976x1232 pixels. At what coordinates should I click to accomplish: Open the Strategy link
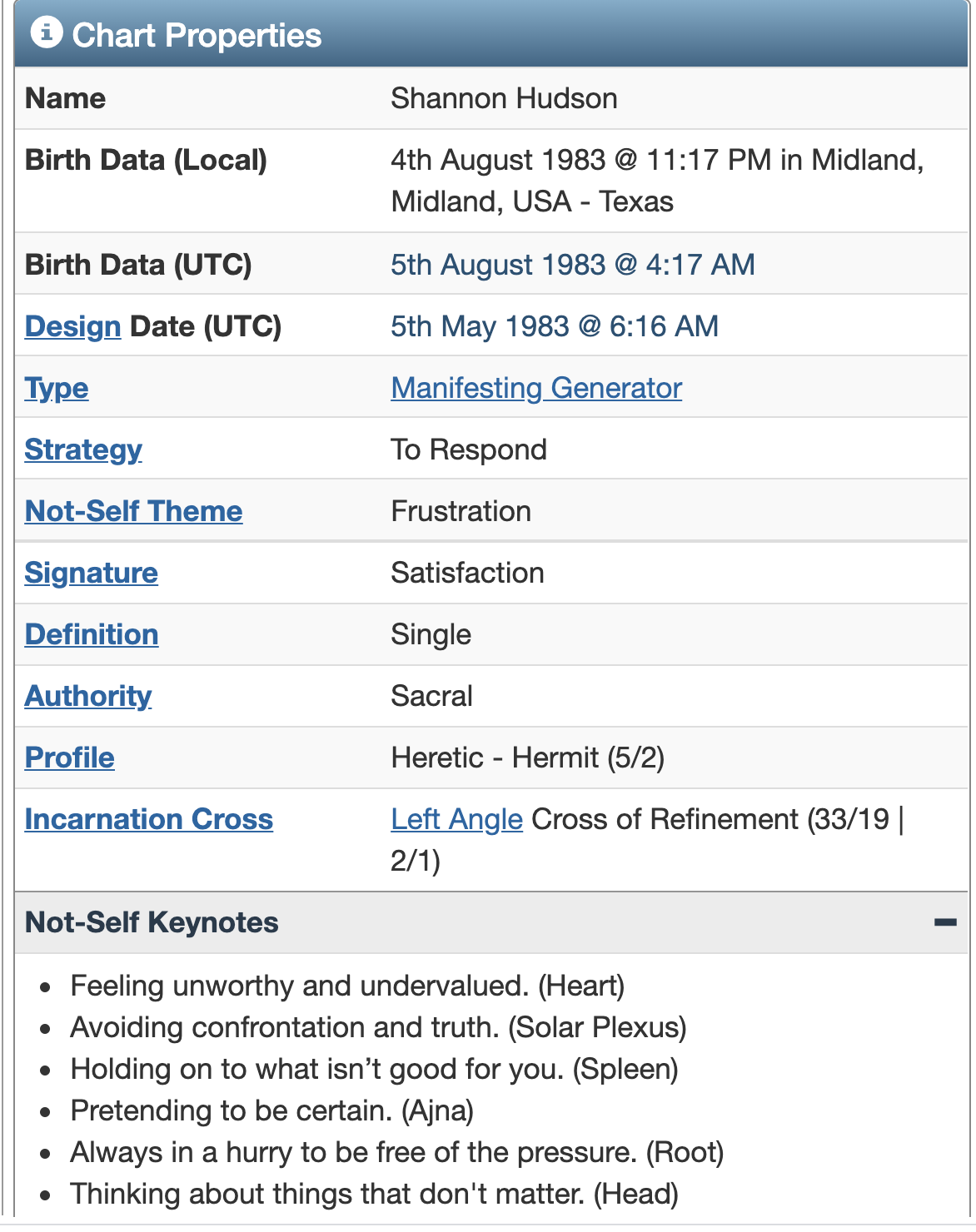pos(83,450)
